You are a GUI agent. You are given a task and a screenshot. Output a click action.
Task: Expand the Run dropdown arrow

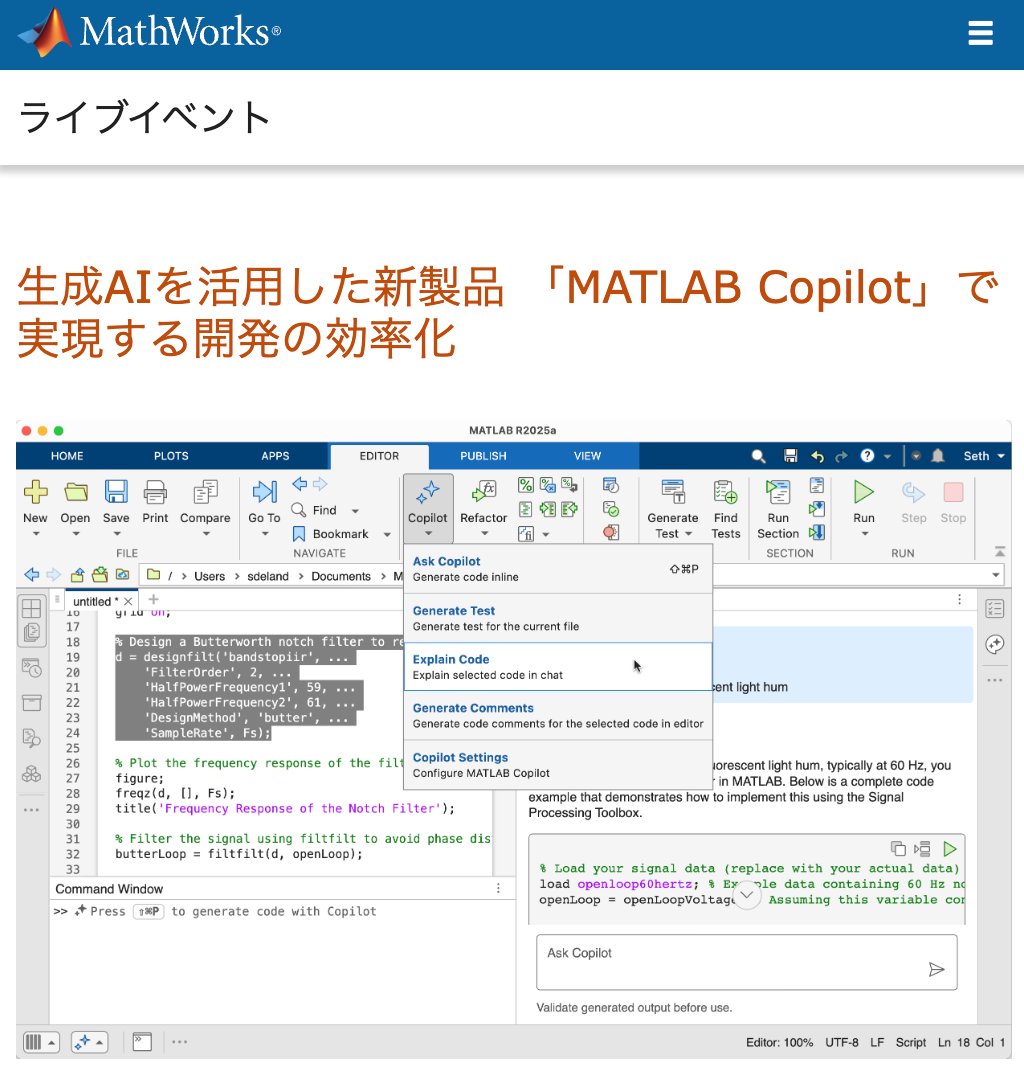click(x=864, y=534)
